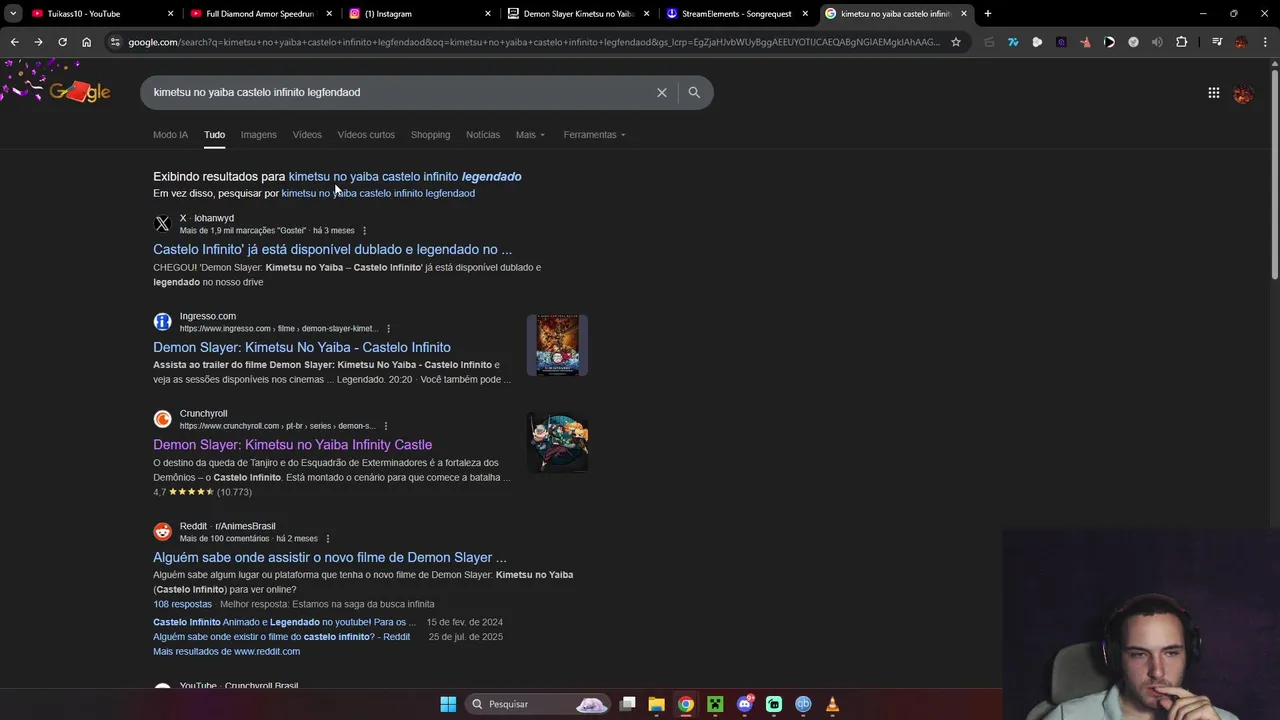This screenshot has height=720, width=1280.
Task: Open the Crunchyroll result thumbnail
Action: point(558,443)
